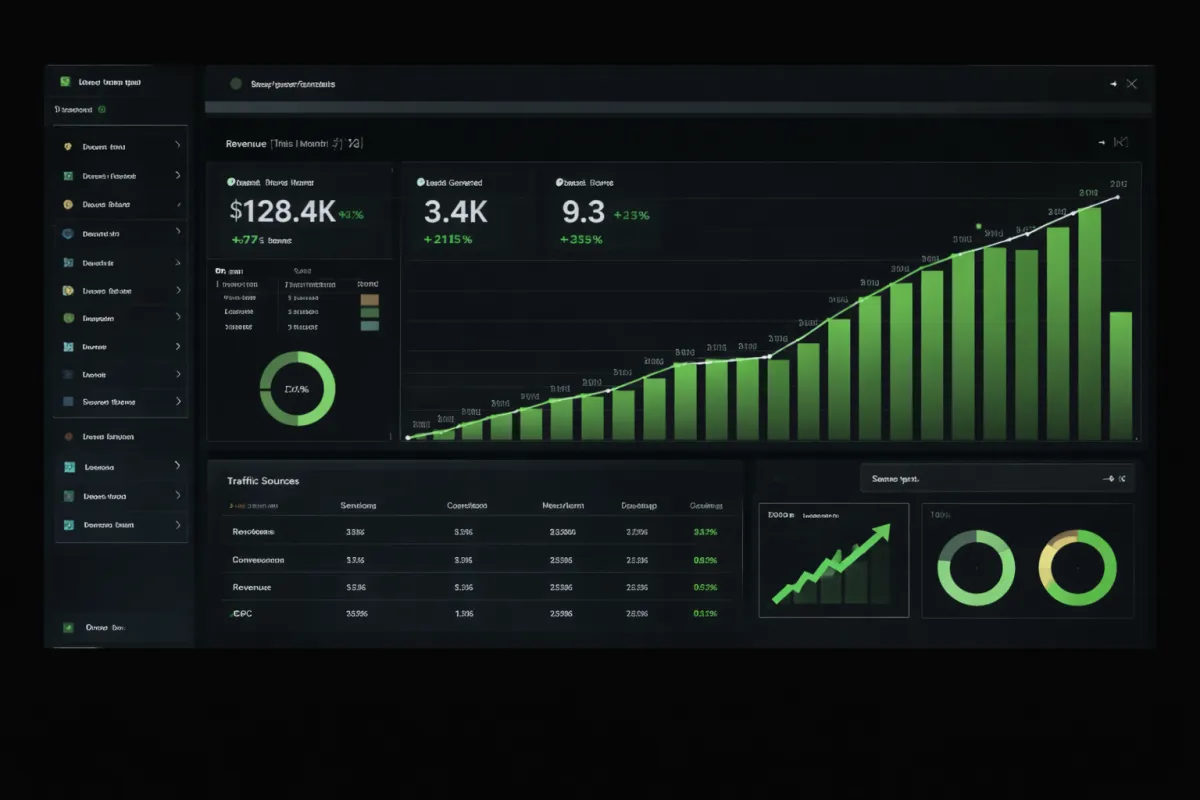Open the dropdown field above the donut charts

[x=997, y=478]
